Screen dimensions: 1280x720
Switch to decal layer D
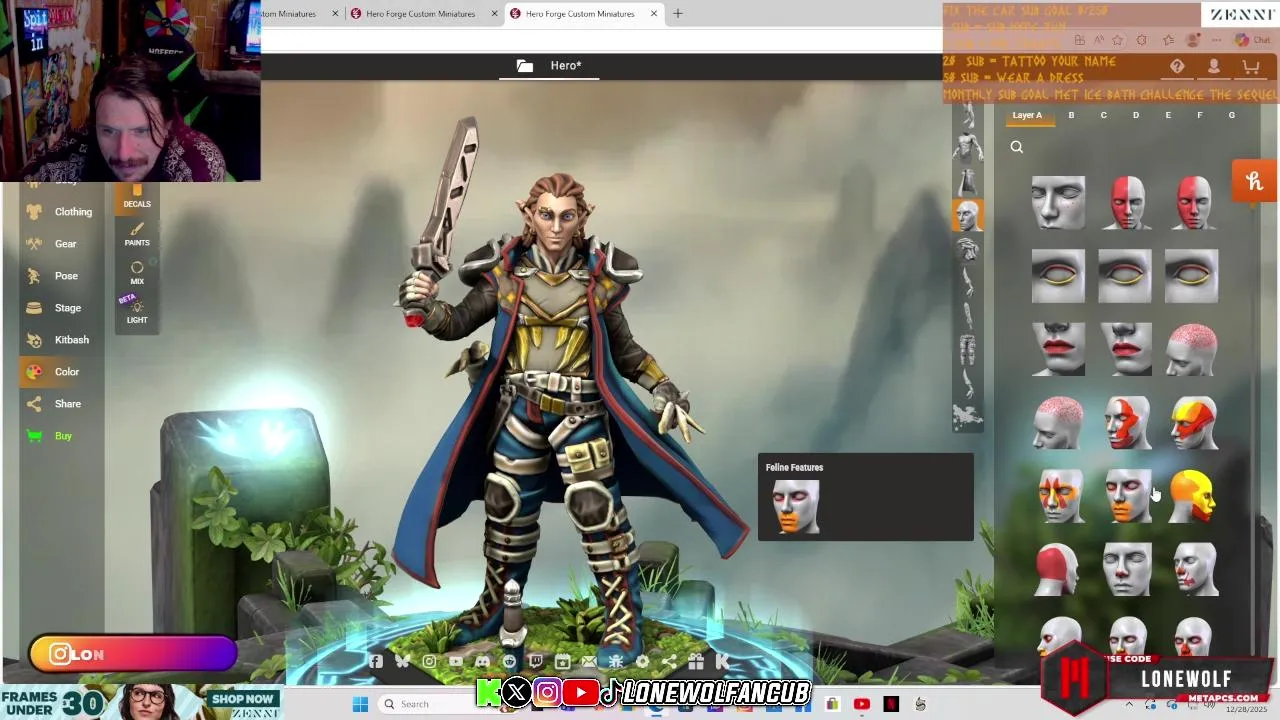1135,115
